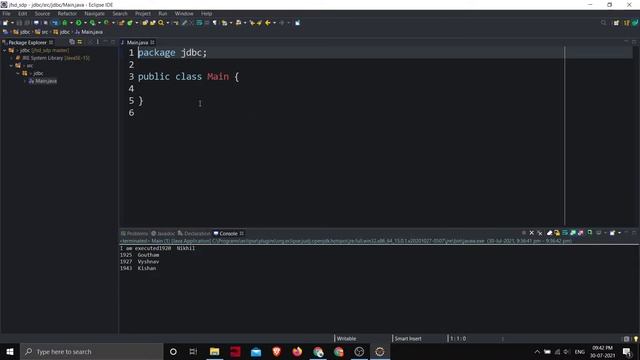Click the Pin Console icon
640x360 pixels.
[590, 233]
